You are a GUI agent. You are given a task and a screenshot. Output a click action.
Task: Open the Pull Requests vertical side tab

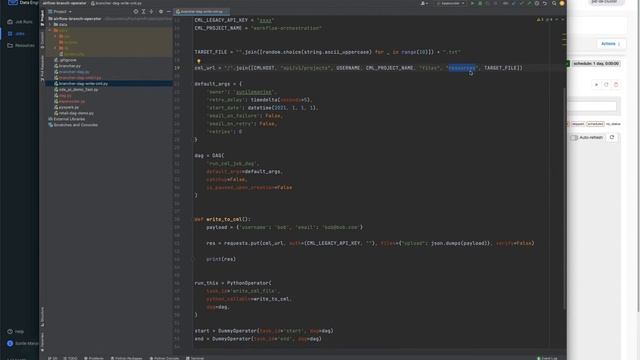click(x=42, y=68)
